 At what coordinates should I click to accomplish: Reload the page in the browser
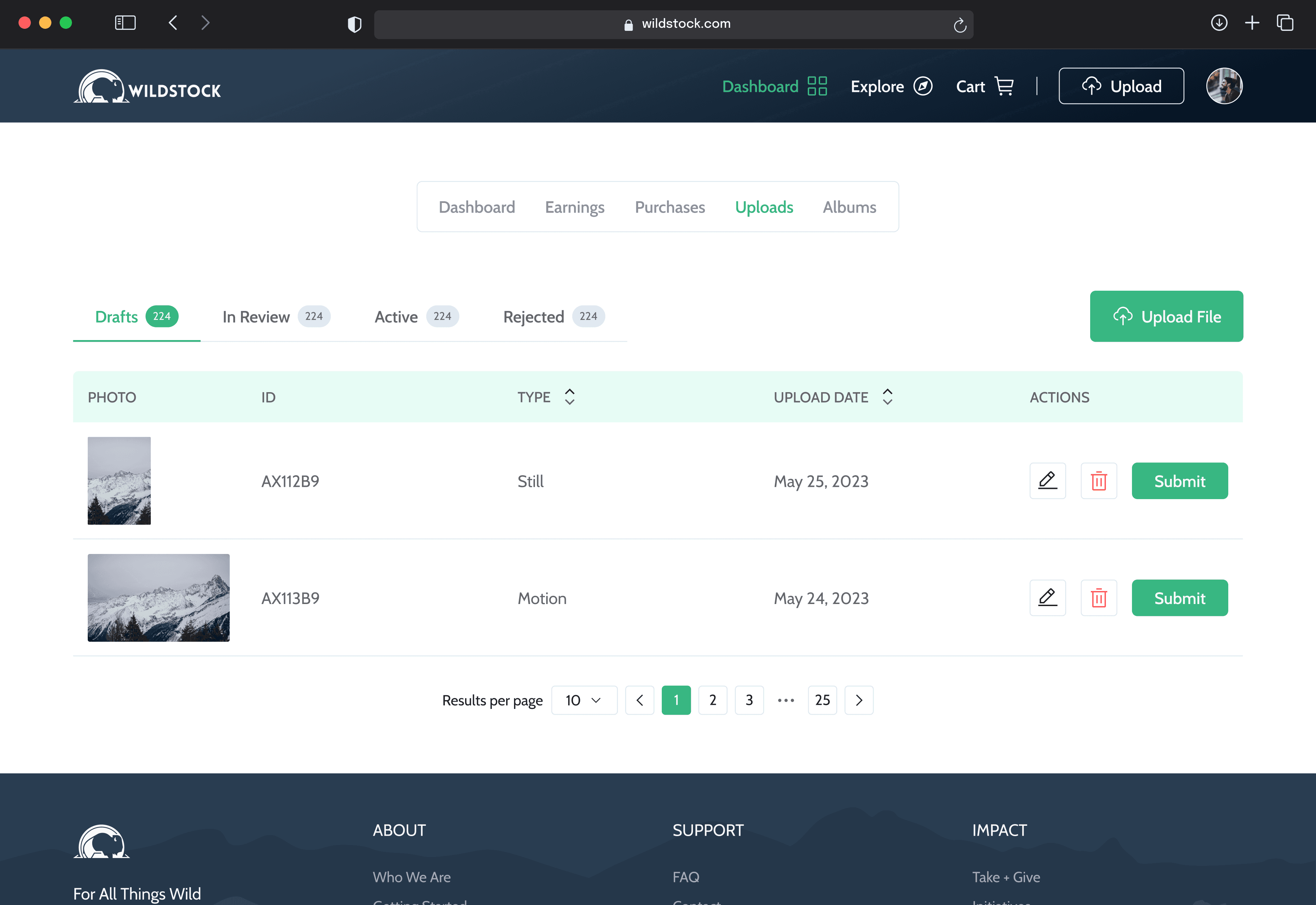pyautogui.click(x=960, y=25)
